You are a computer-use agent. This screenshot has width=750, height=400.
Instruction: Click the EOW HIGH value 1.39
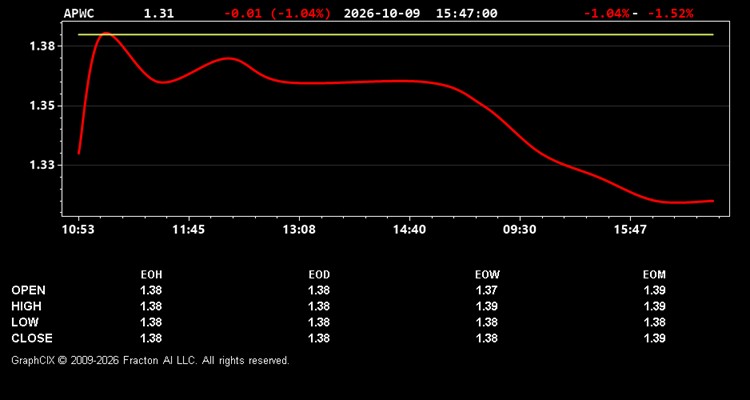(x=487, y=306)
